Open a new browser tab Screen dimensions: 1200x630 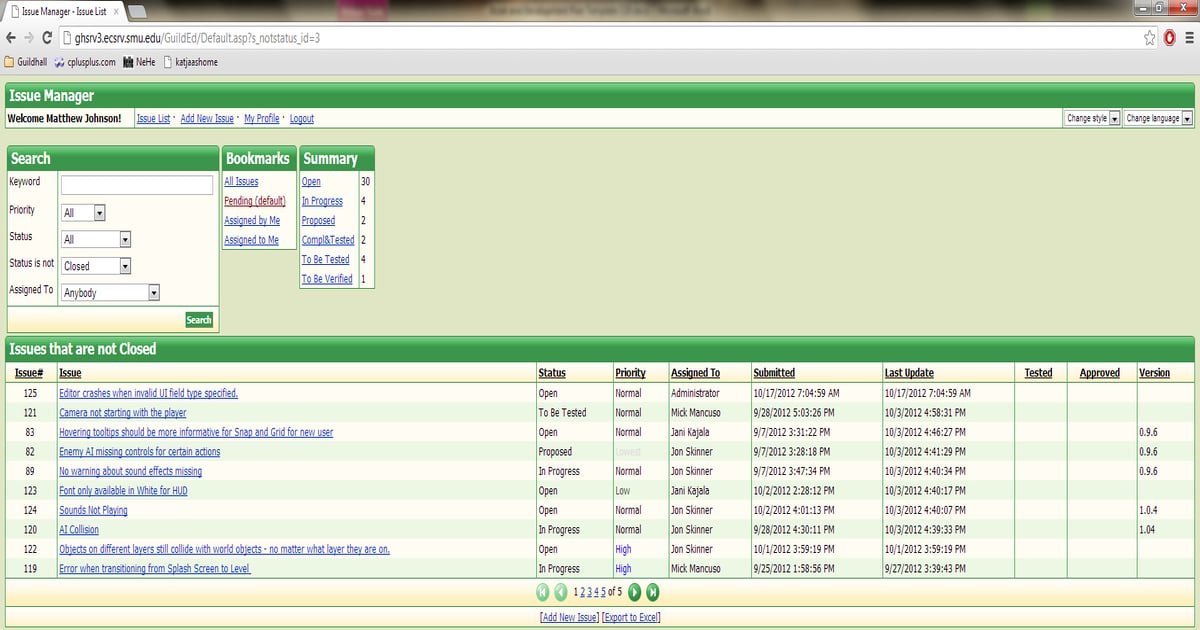138,11
